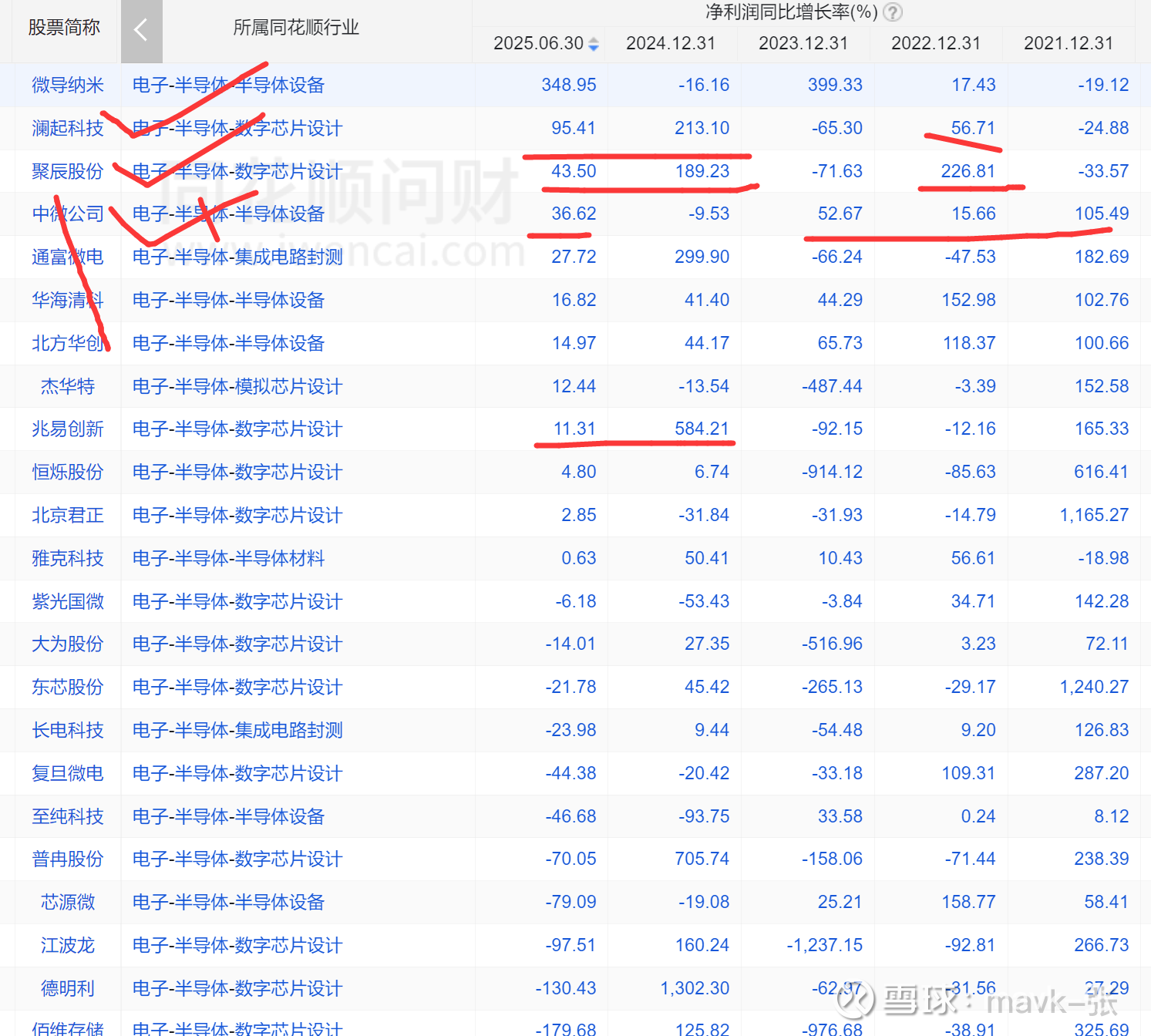Viewport: 1151px width, 1036px height.
Task: Open stock link 杰华特
Action: pos(68,386)
